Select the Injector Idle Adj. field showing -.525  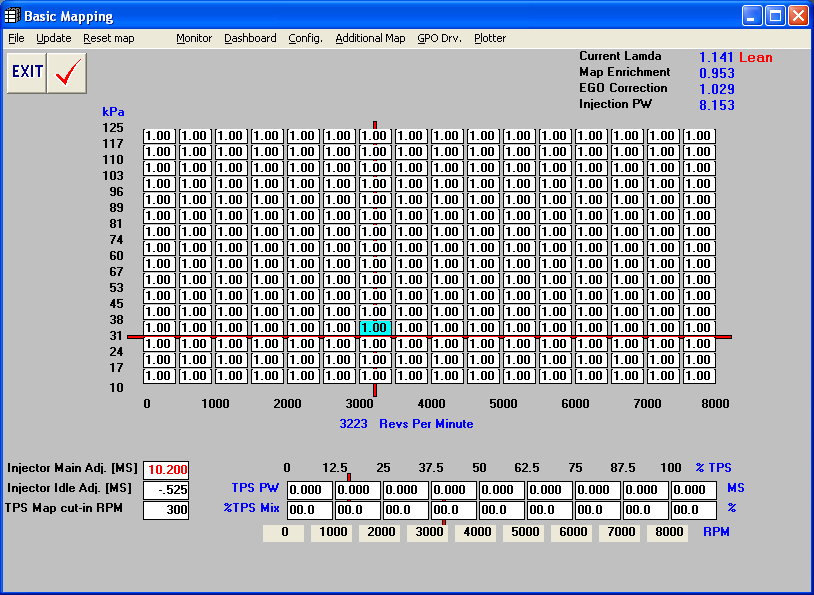[166, 490]
